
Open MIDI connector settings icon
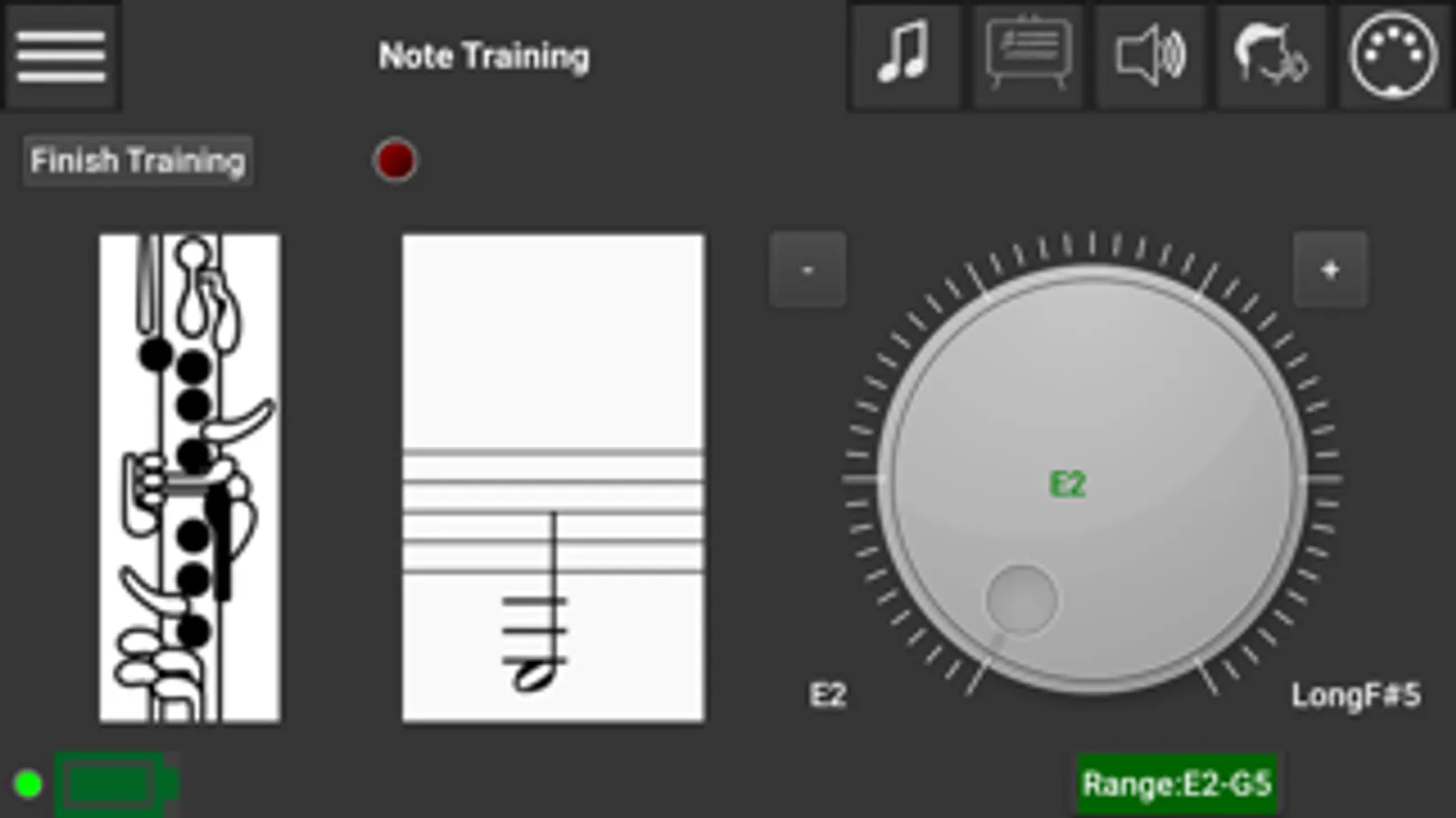point(1392,55)
